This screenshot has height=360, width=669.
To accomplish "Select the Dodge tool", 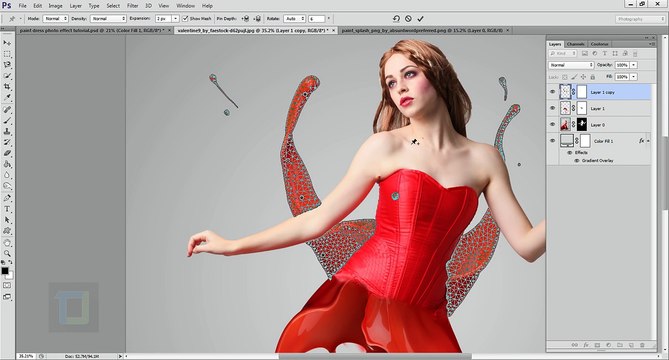I will (7, 186).
